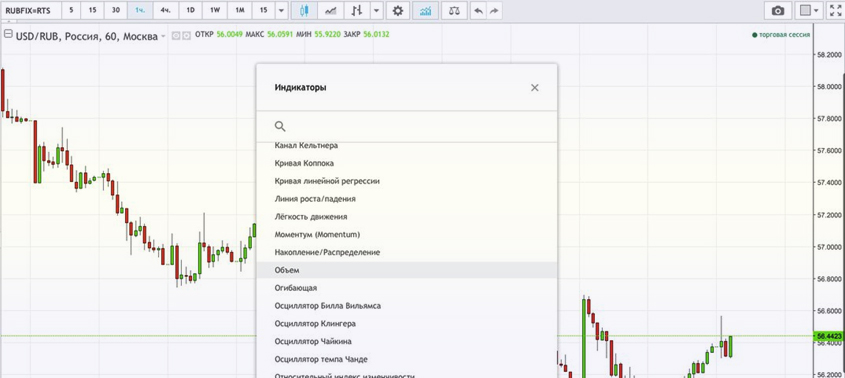Take a chart snapshot with camera icon
This screenshot has width=845, height=378.
click(x=778, y=10)
